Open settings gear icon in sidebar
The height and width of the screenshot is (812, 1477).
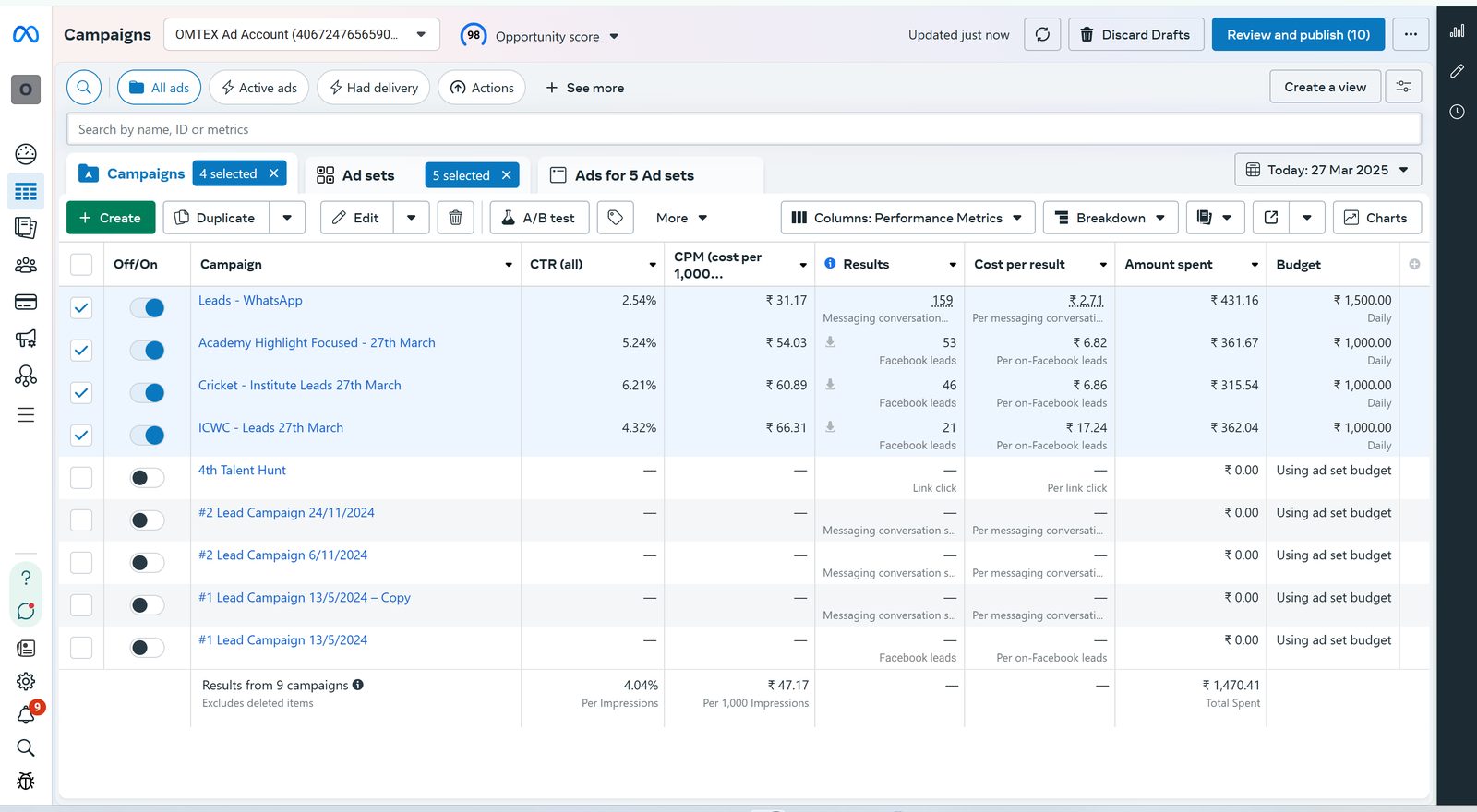coord(26,681)
